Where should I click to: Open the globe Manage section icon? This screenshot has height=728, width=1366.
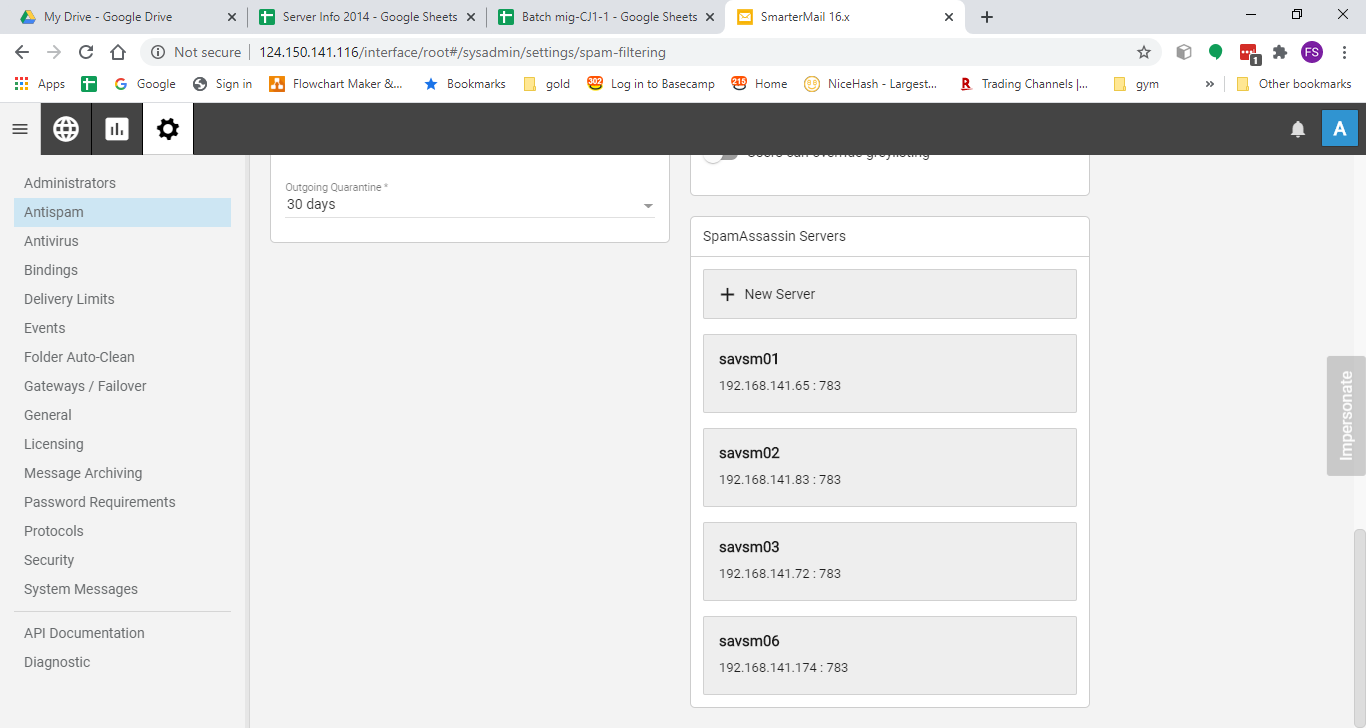click(x=66, y=129)
